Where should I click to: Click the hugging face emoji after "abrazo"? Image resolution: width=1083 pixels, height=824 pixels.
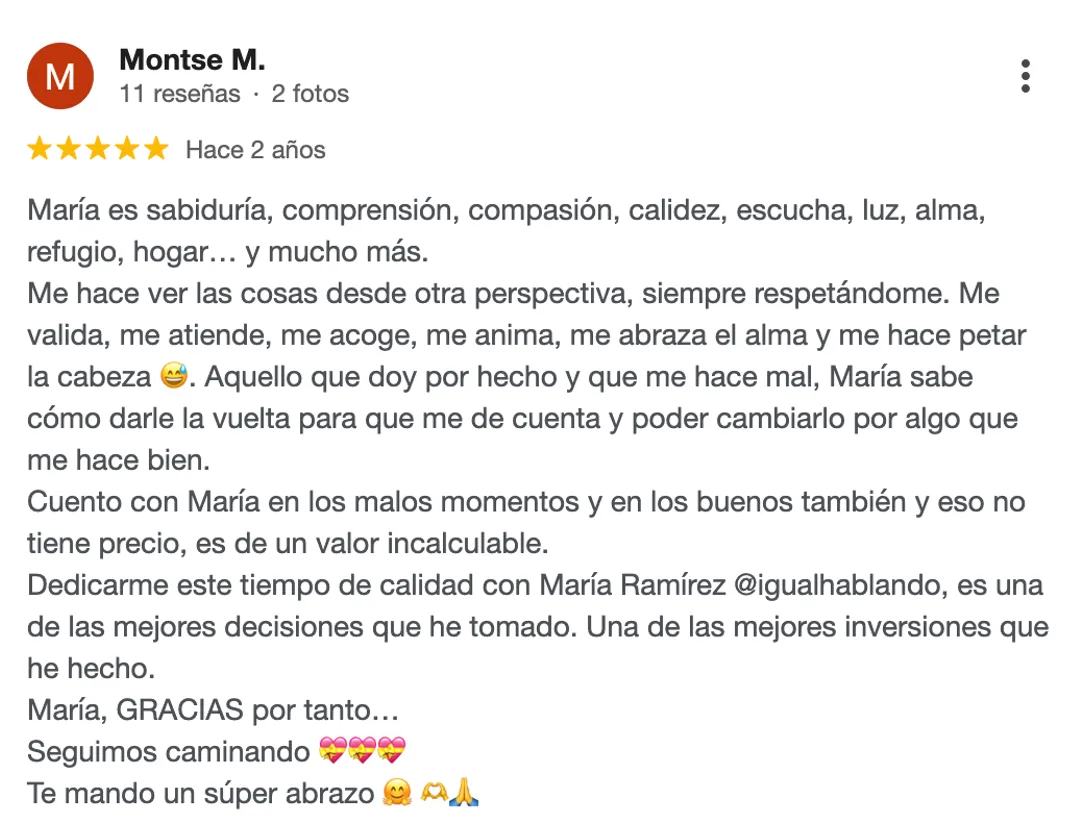396,792
